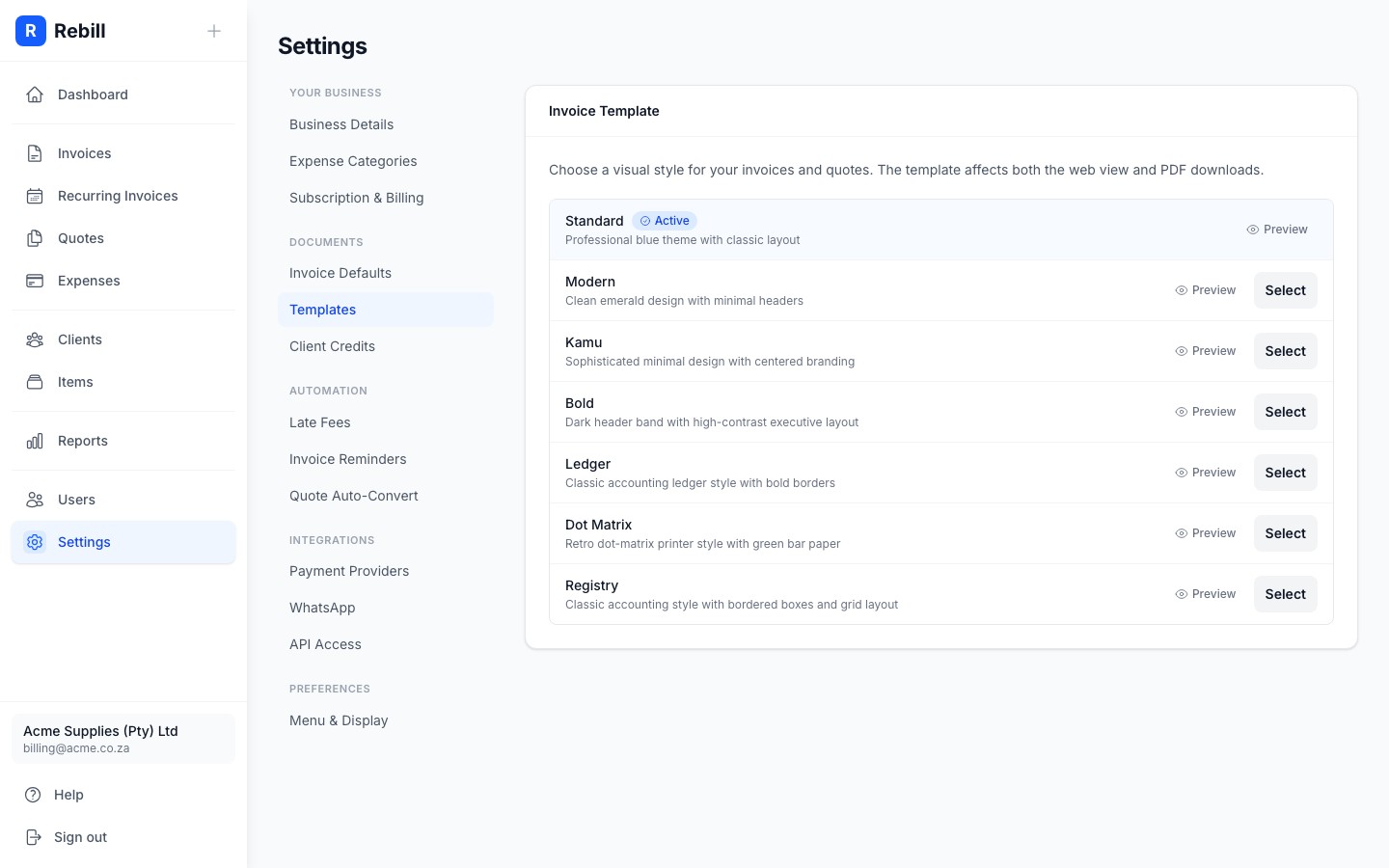Click the Rebill logo square
Viewport: 1389px width, 868px height.
pyautogui.click(x=31, y=31)
